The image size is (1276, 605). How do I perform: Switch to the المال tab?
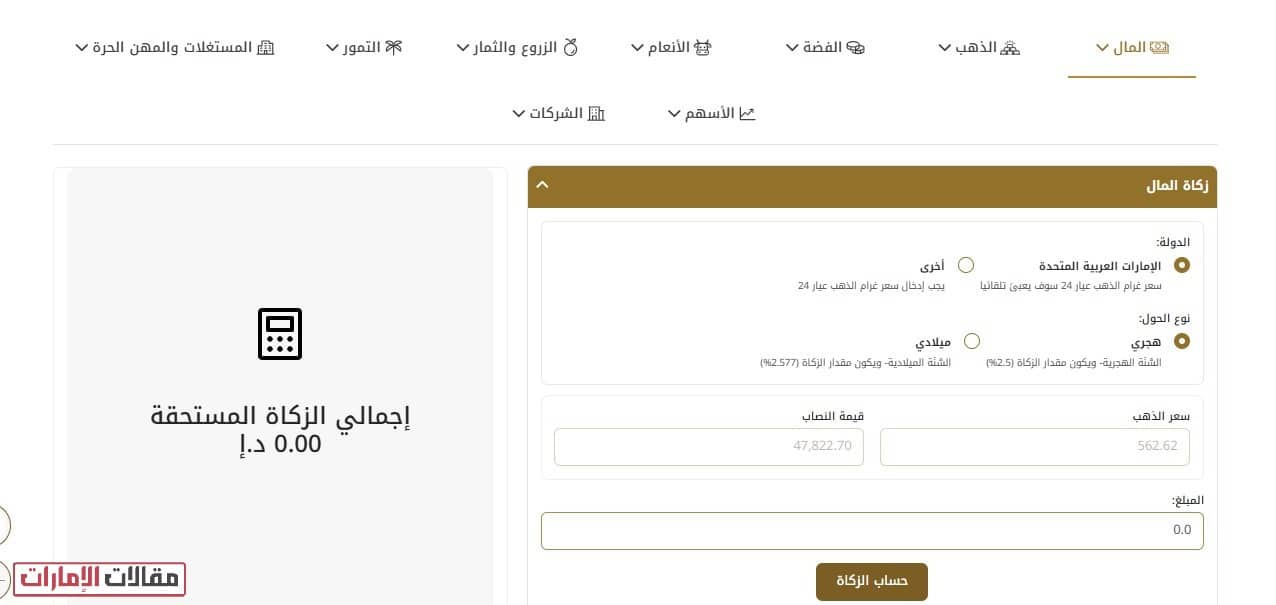1131,45
